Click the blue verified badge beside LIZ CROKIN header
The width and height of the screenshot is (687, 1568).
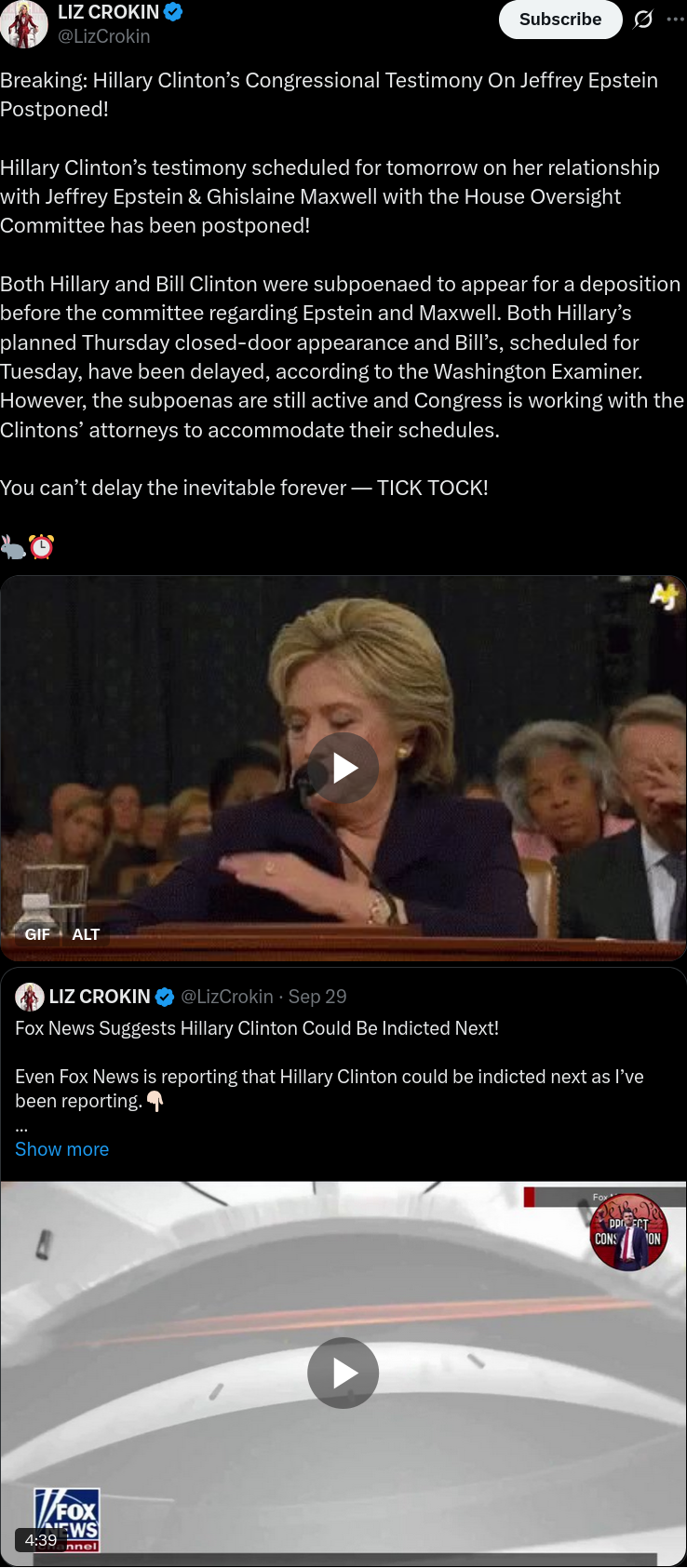coord(172,12)
